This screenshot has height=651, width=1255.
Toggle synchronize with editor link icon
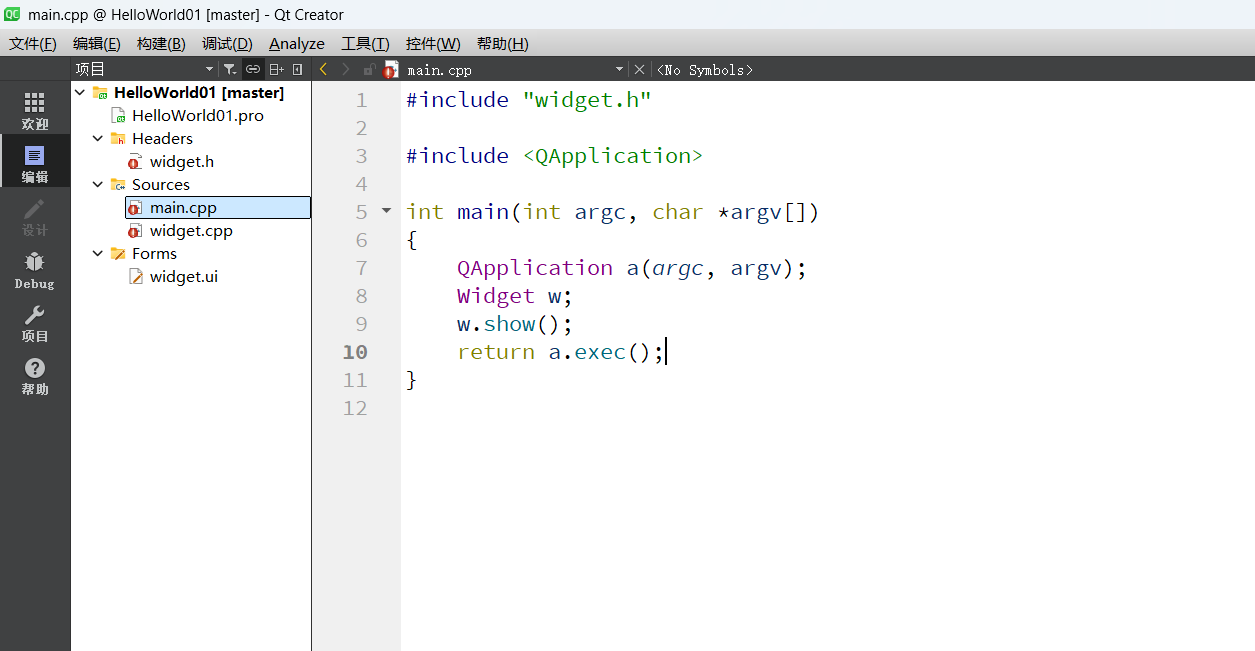coord(253,69)
